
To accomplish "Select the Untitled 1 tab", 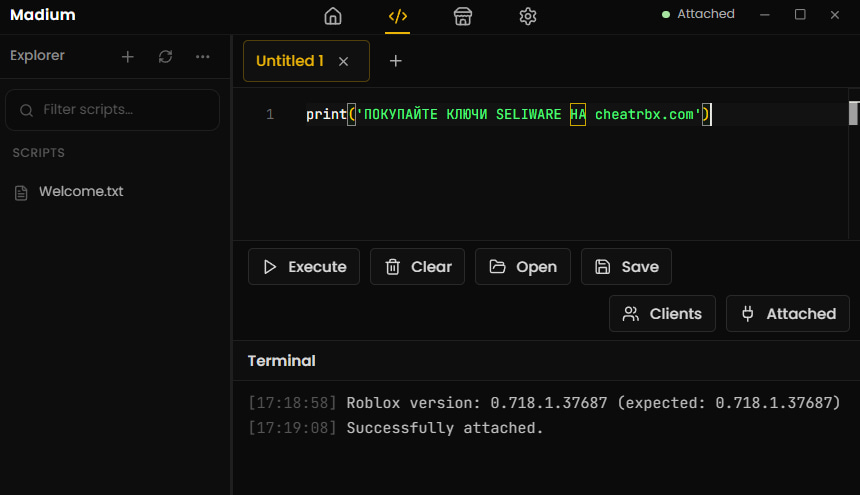I will 306,61.
